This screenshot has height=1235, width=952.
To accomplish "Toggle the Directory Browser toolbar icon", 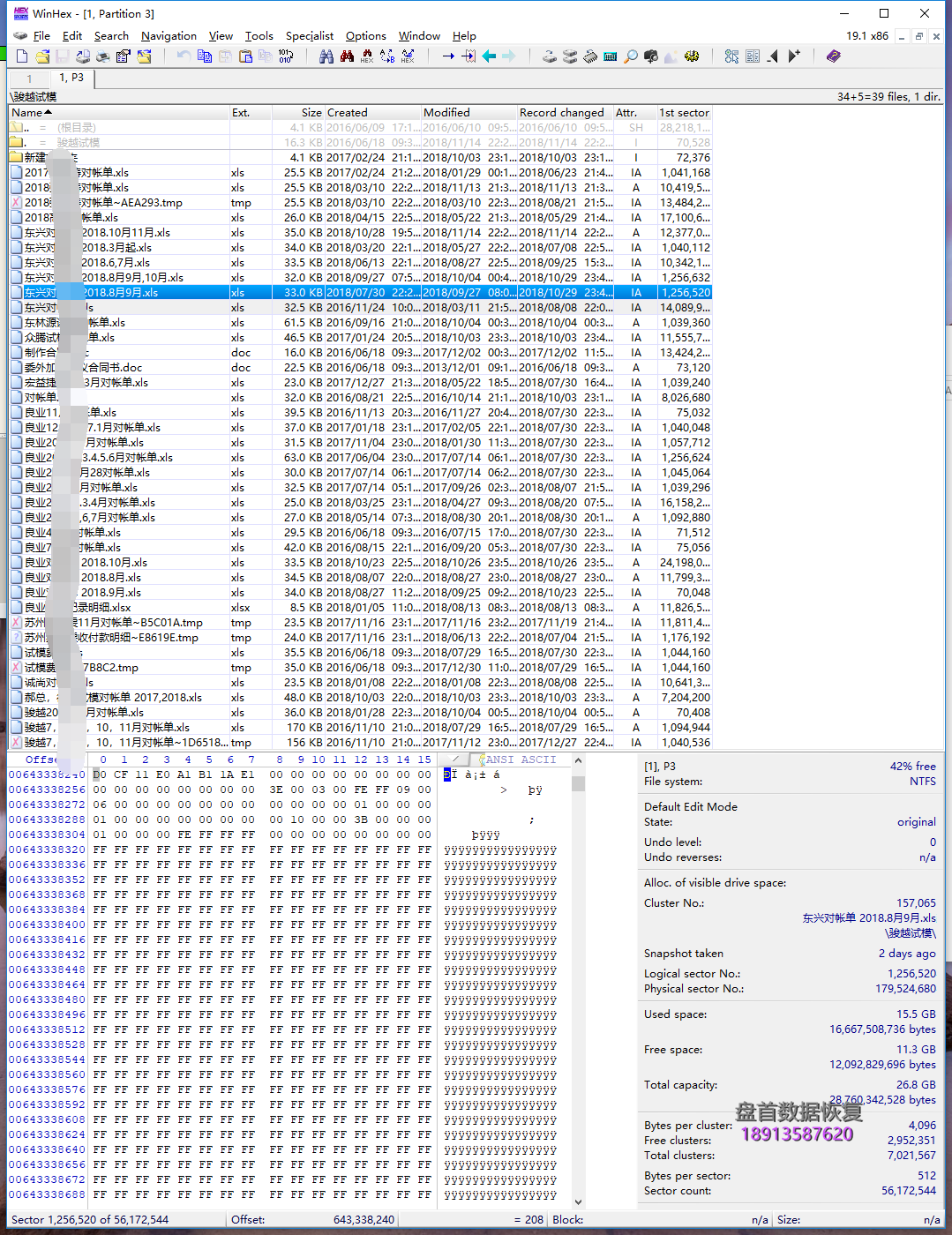I will coord(753,56).
